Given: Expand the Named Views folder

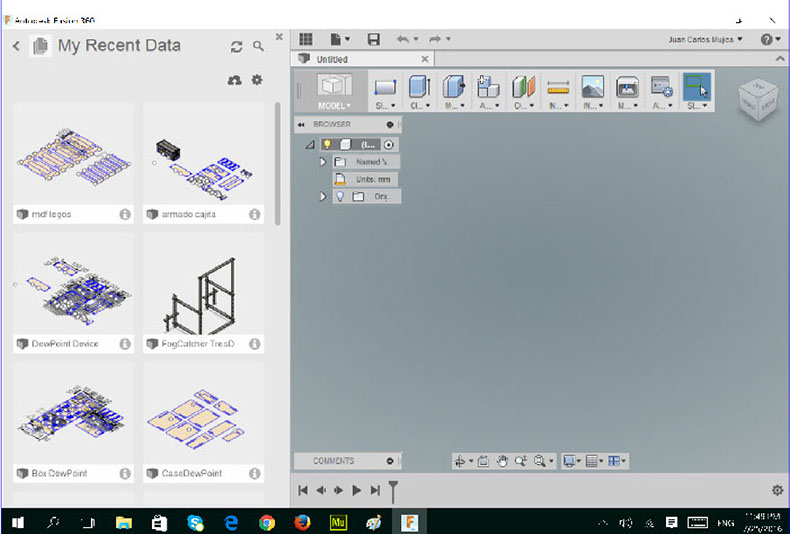Looking at the screenshot, I should (x=323, y=162).
